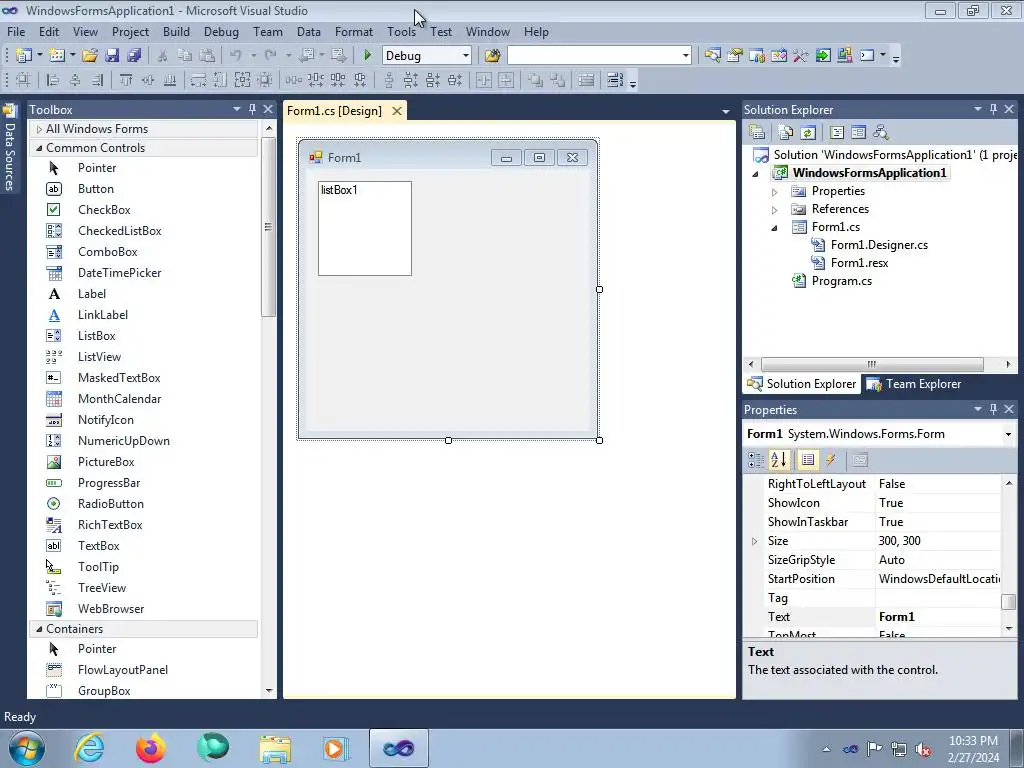The width and height of the screenshot is (1024, 768).
Task: Click Show All Files in Solution Explorer
Action: click(x=786, y=133)
